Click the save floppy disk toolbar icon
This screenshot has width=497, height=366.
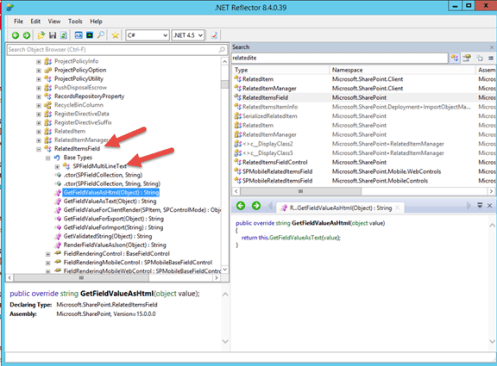(x=53, y=35)
